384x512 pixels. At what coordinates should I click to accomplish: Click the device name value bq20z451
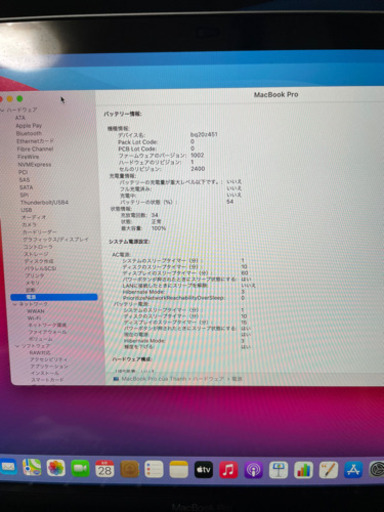click(x=204, y=134)
